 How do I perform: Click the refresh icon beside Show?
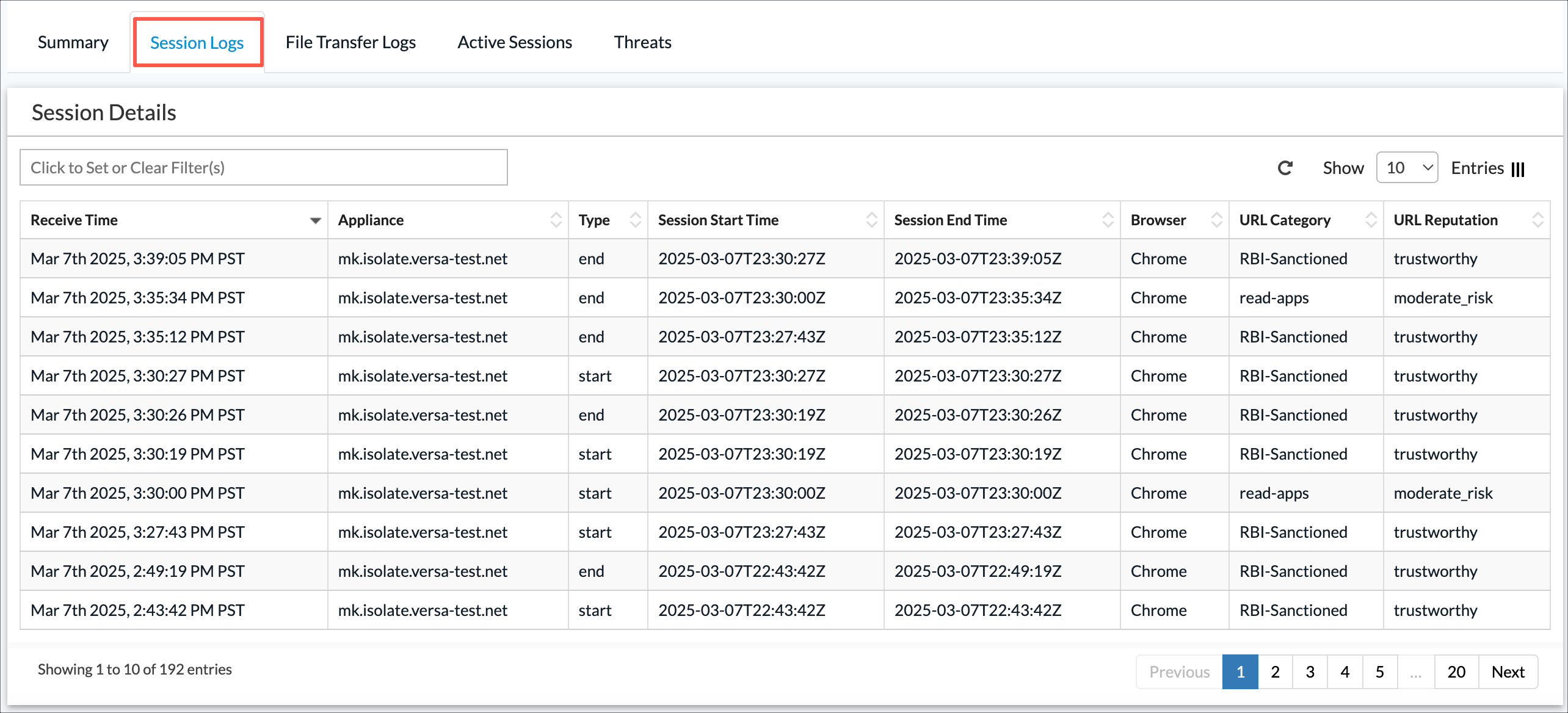1285,168
